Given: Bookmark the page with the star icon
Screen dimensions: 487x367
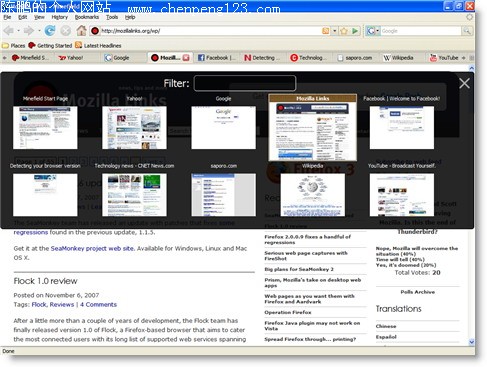Looking at the screenshot, I should pos(344,31).
